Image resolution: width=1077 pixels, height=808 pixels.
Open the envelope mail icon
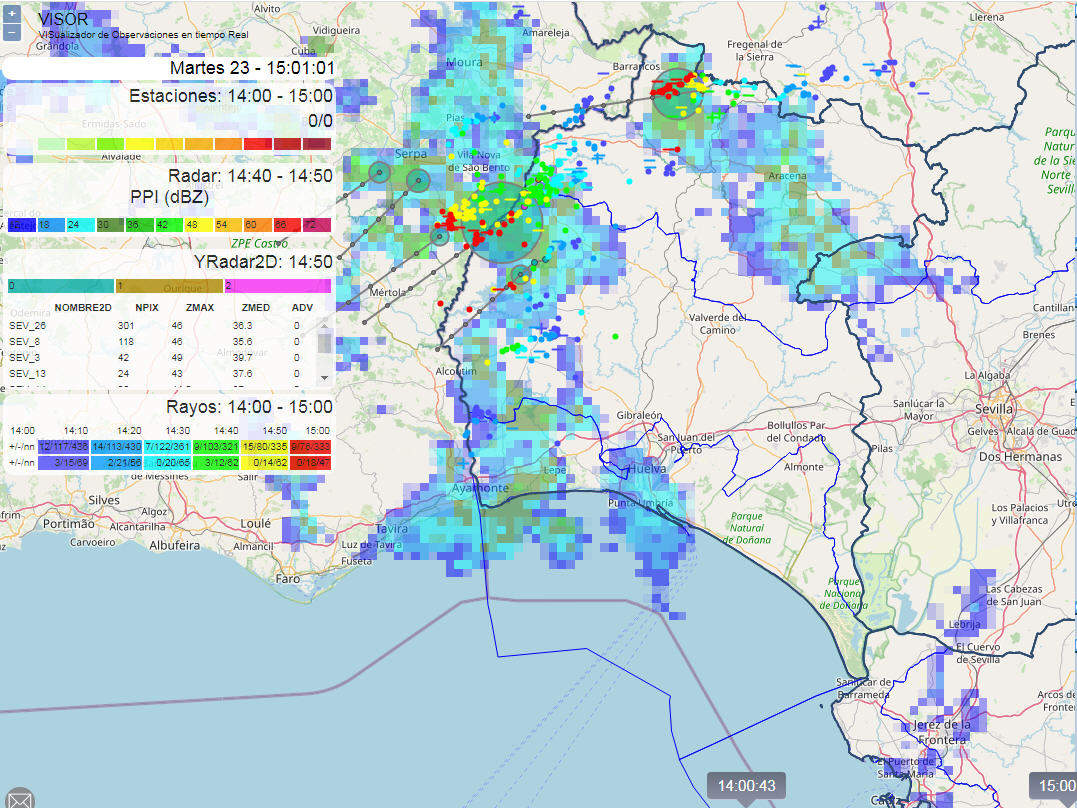(x=19, y=799)
